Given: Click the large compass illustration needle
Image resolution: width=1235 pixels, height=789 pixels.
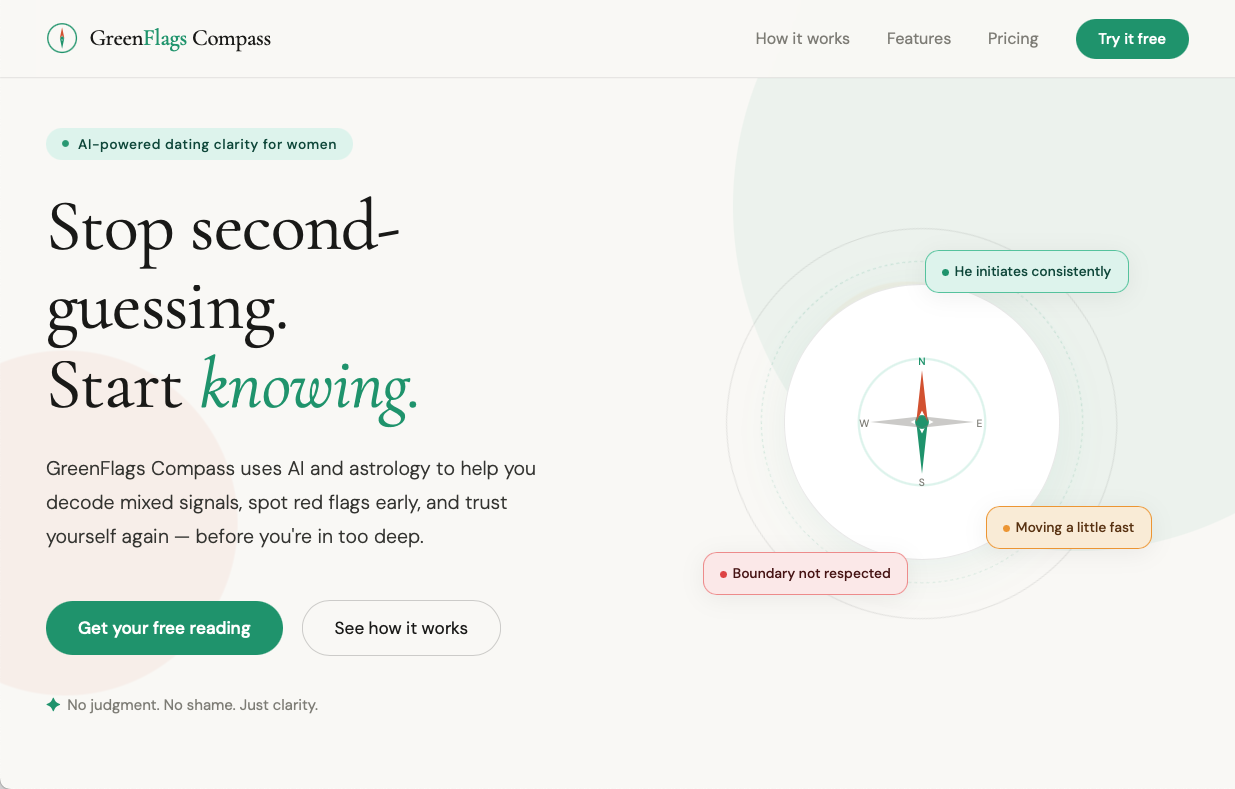Looking at the screenshot, I should click(x=922, y=422).
